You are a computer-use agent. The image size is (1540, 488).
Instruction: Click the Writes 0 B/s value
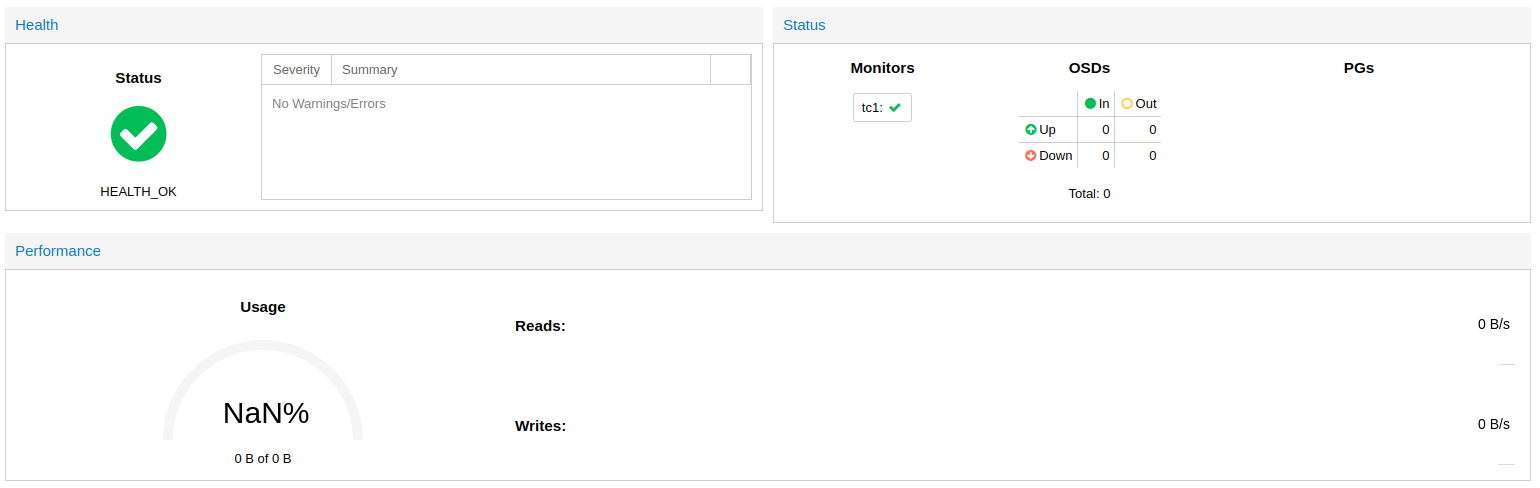[1493, 424]
